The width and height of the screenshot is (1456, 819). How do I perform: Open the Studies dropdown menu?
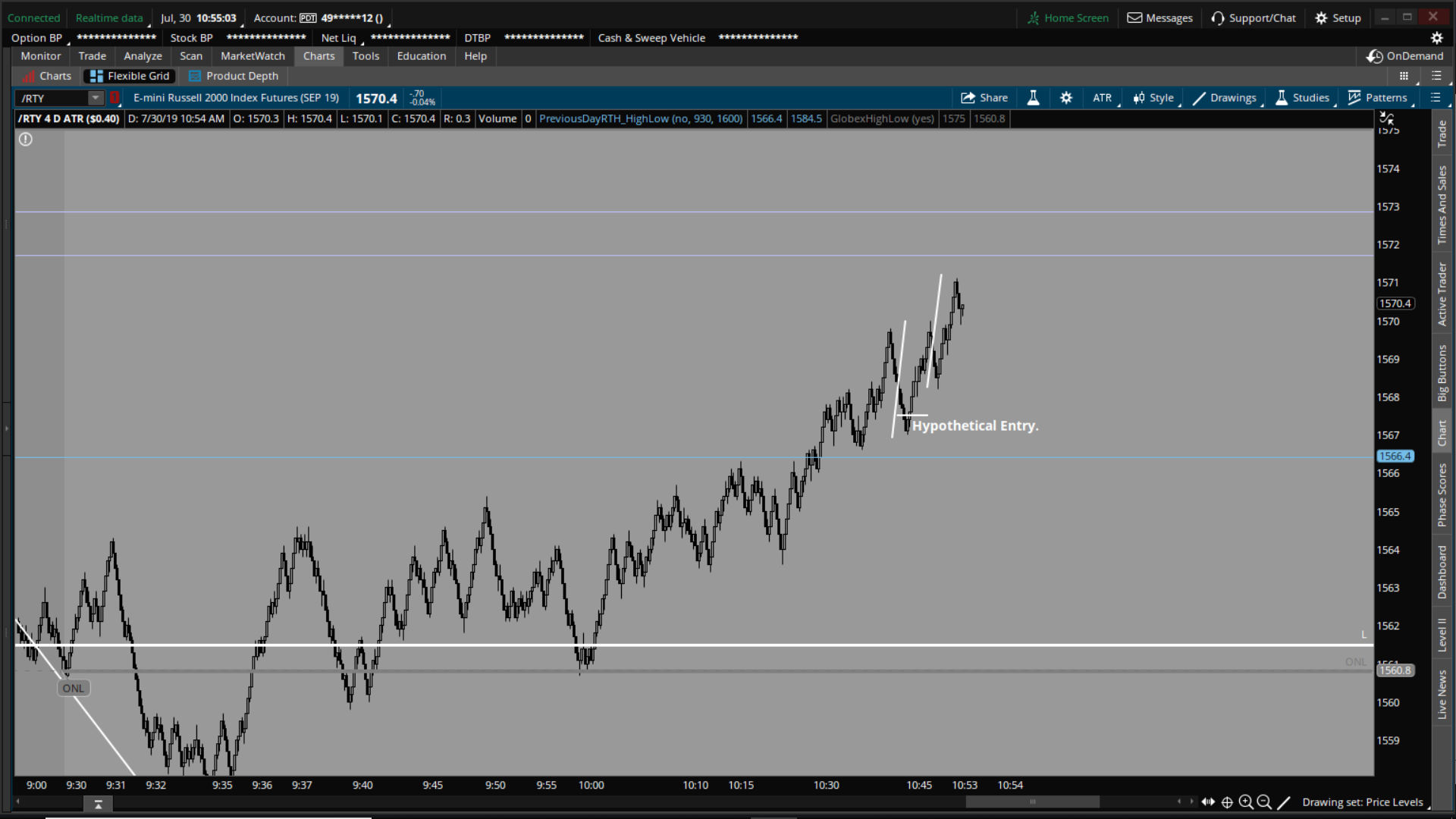(x=1303, y=98)
